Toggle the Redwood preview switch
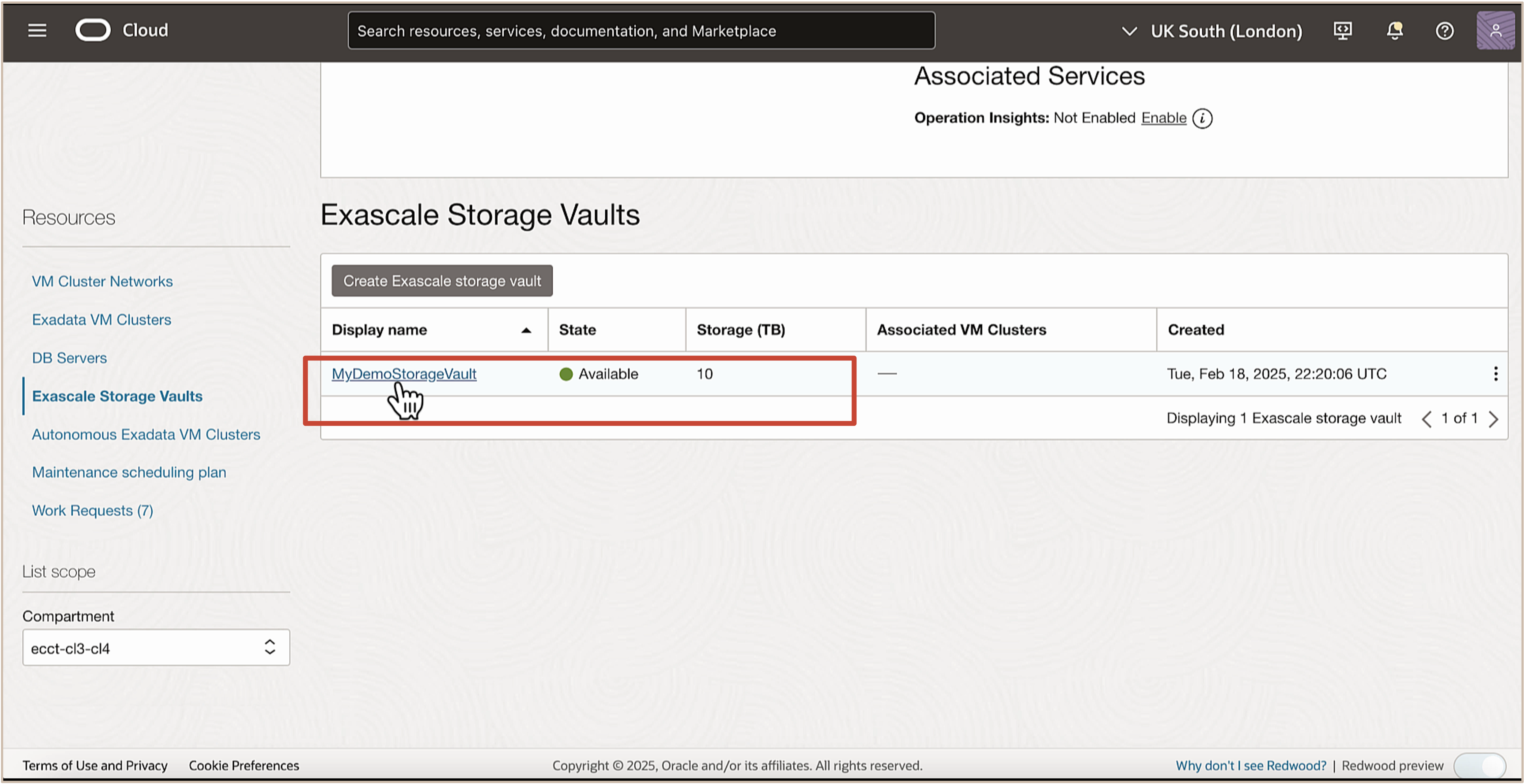This screenshot has width=1524, height=784. [x=1480, y=766]
